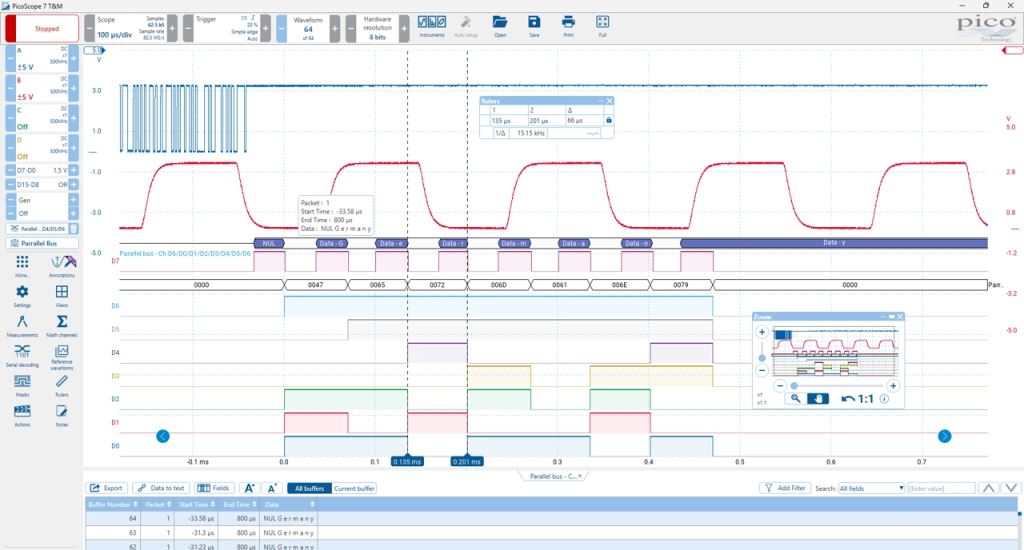
Task: Close the Parallel bus table tab
Action: pos(580,476)
